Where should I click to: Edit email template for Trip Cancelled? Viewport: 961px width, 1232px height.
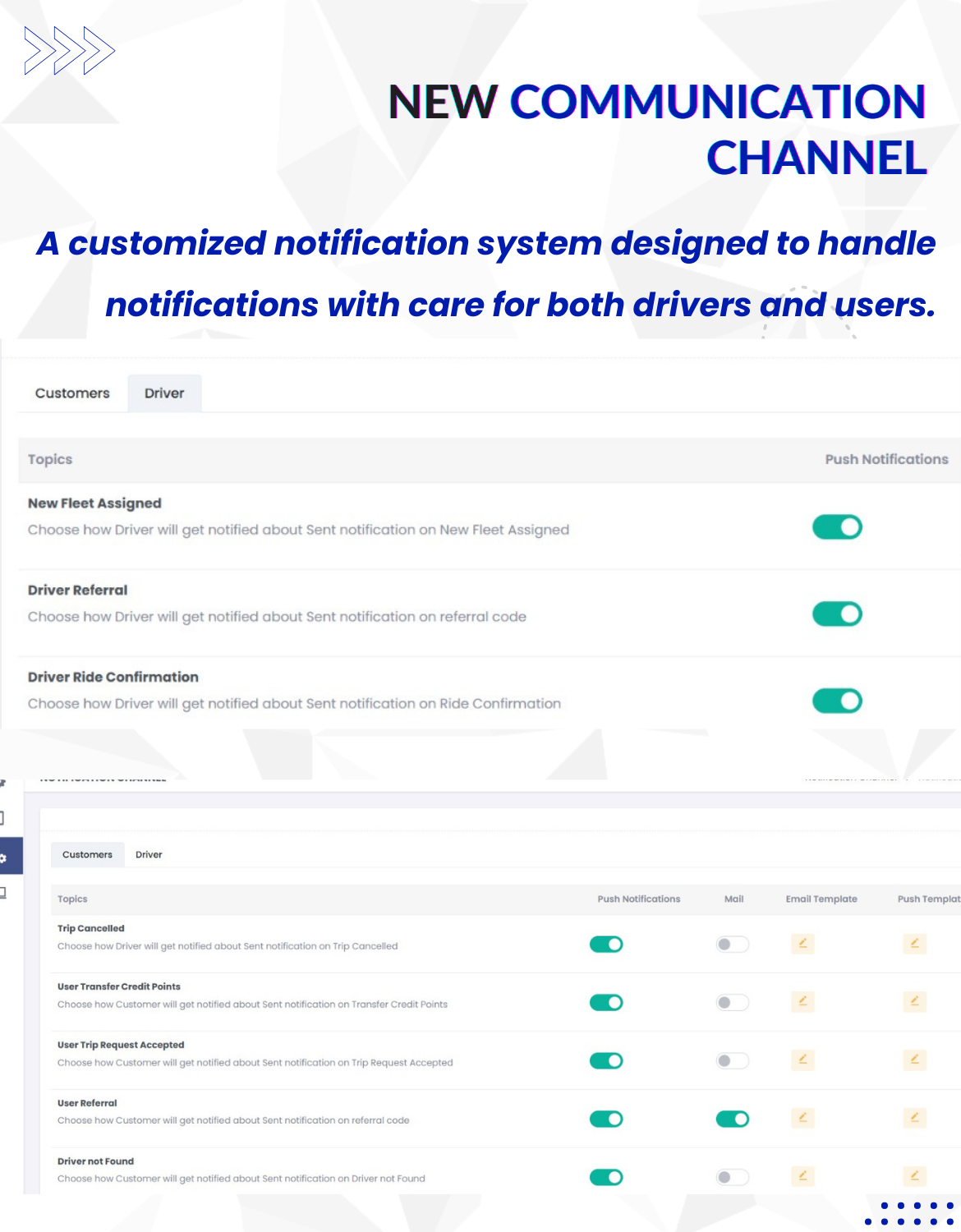(802, 944)
